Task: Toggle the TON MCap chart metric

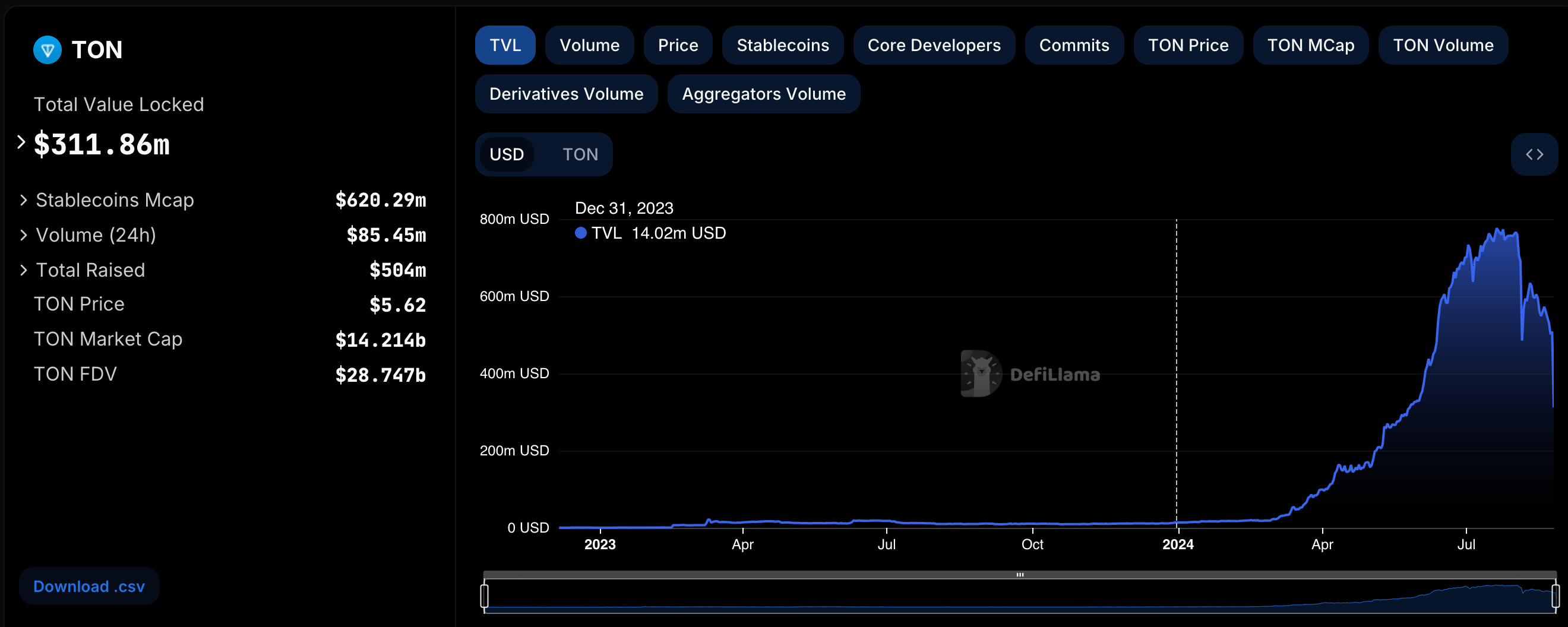Action: click(1310, 45)
